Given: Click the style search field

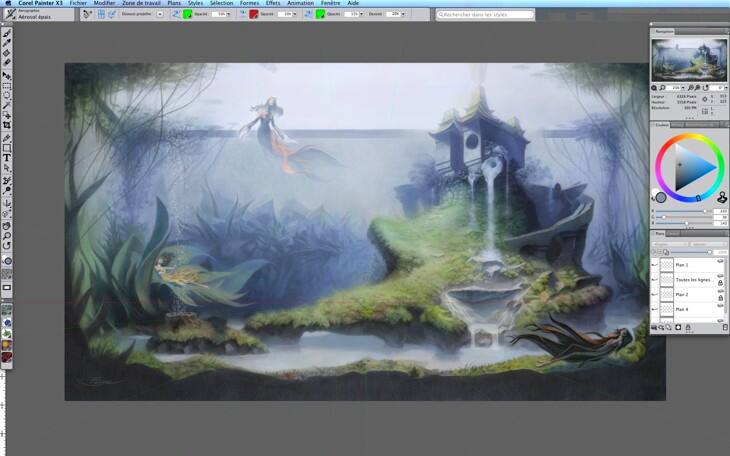Looking at the screenshot, I should pyautogui.click(x=485, y=15).
